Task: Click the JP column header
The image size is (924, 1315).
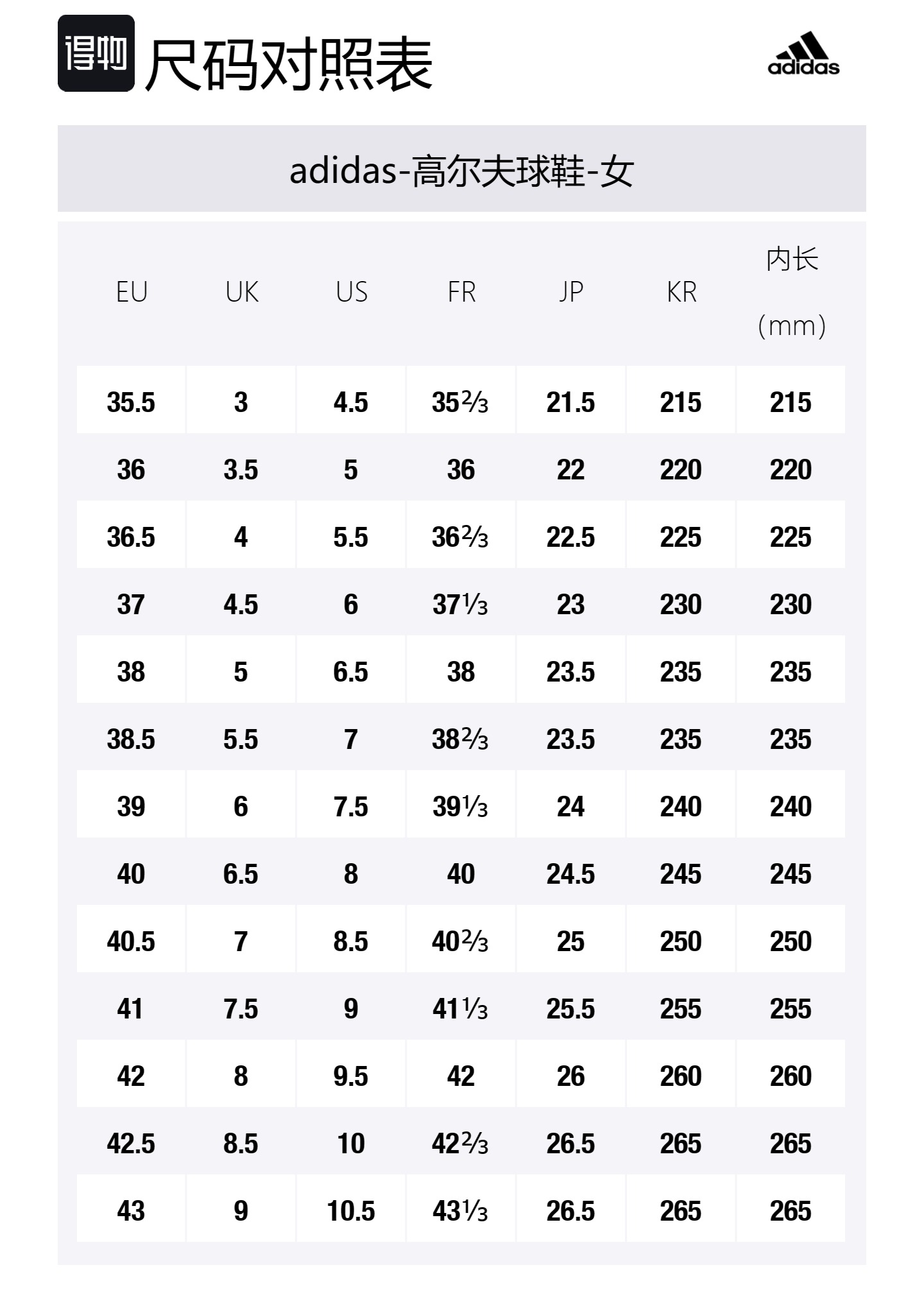Action: 570,293
